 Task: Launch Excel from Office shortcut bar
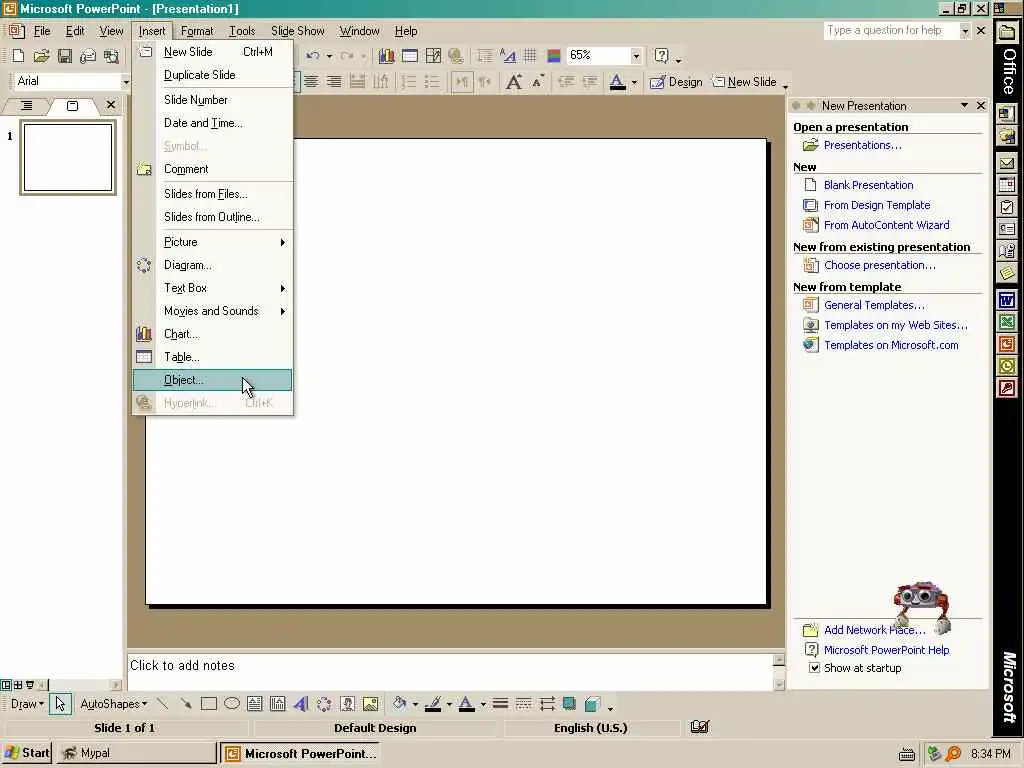[1007, 323]
